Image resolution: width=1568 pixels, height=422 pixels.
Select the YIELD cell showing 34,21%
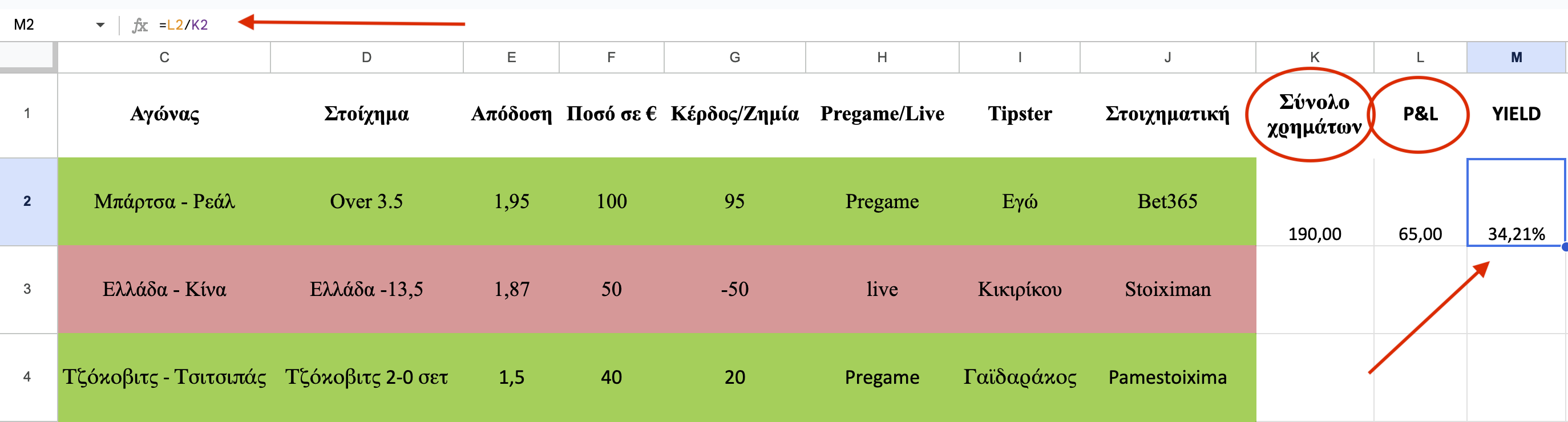(x=1516, y=202)
